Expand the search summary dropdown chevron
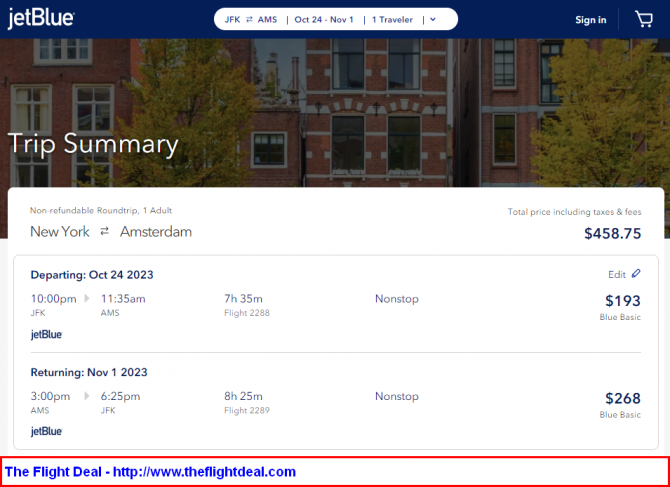This screenshot has width=670, height=487. (433, 20)
